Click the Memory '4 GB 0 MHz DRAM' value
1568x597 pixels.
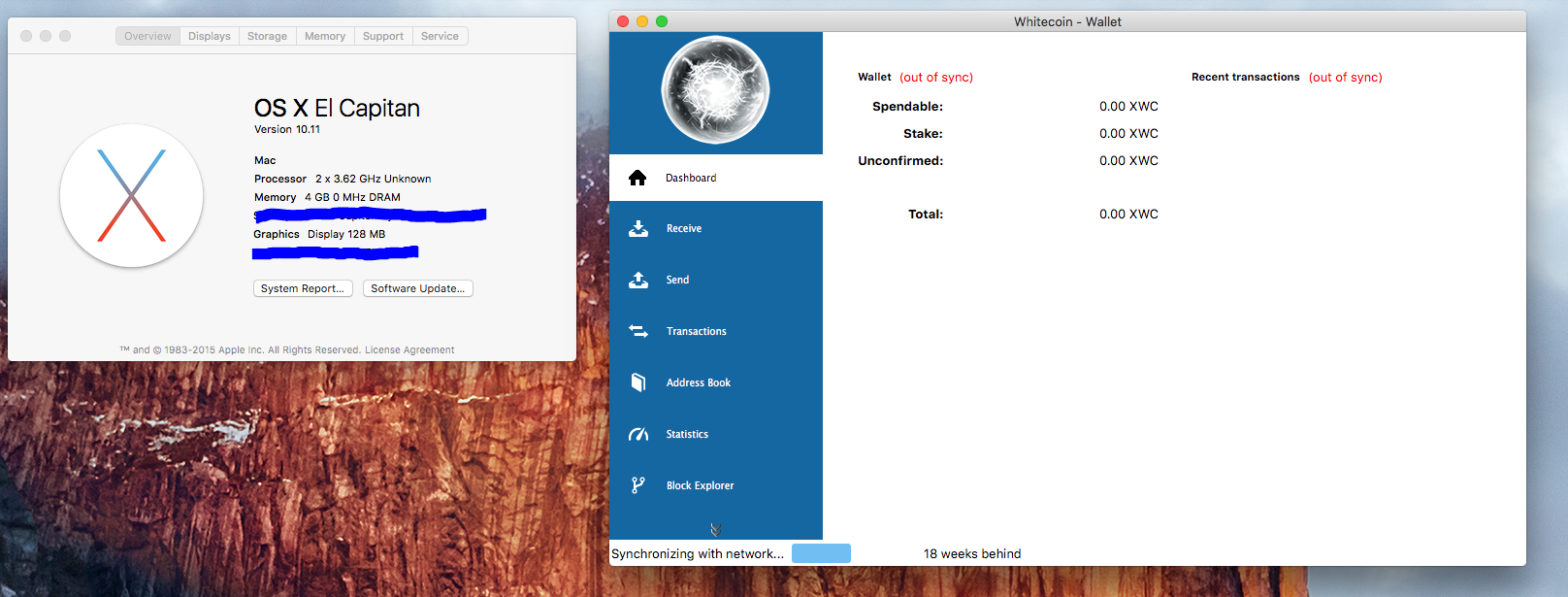pos(352,197)
